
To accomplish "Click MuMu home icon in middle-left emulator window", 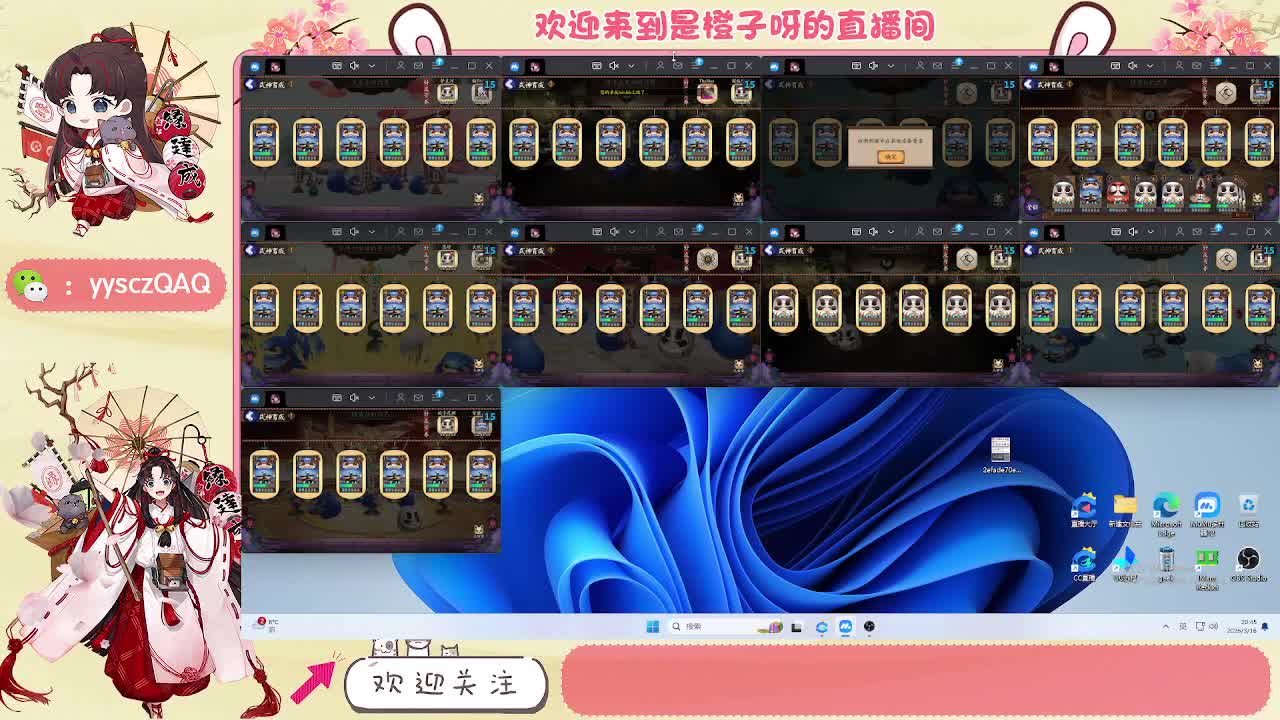I will [x=255, y=232].
